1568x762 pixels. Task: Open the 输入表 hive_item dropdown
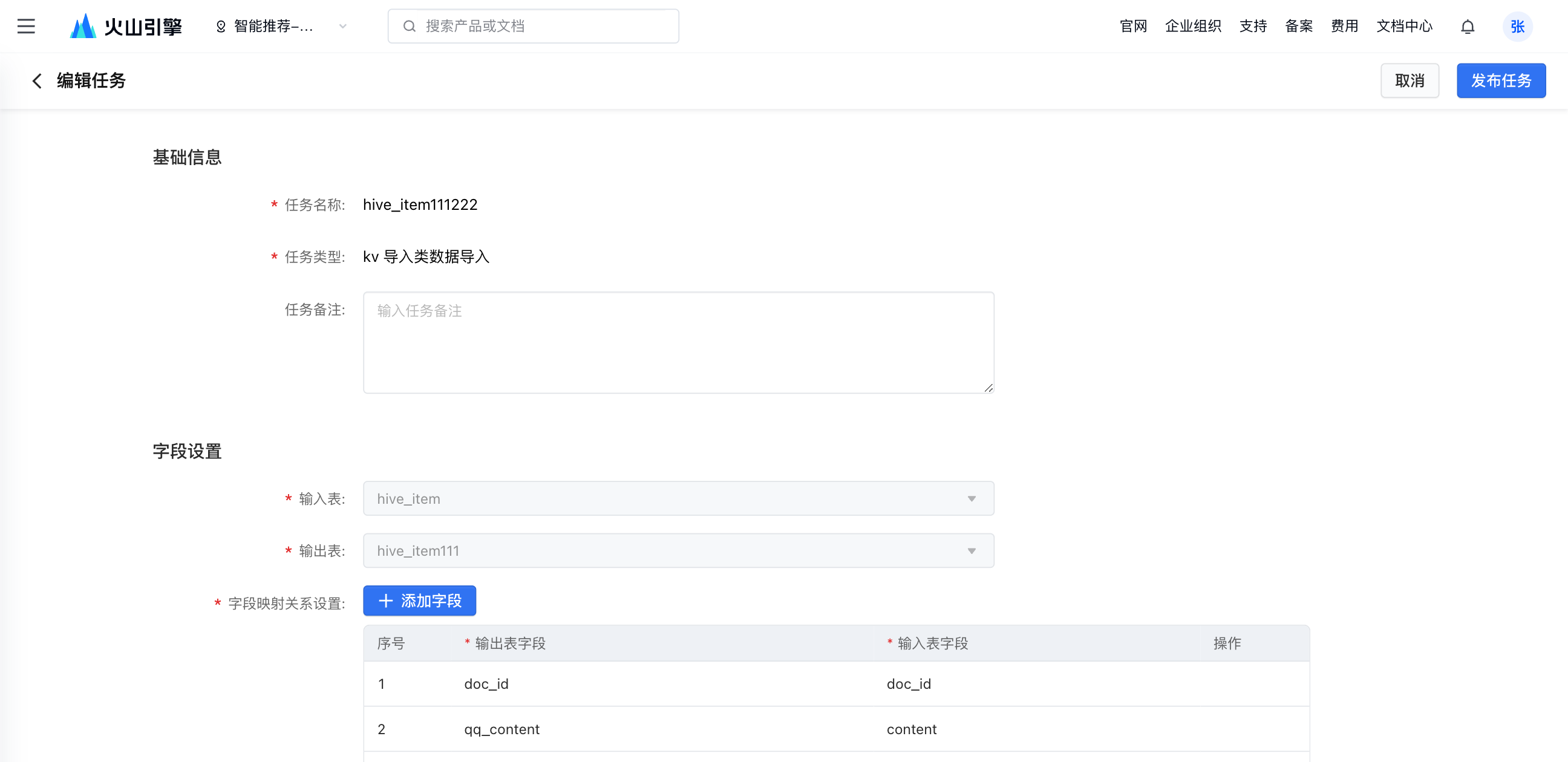click(x=679, y=498)
